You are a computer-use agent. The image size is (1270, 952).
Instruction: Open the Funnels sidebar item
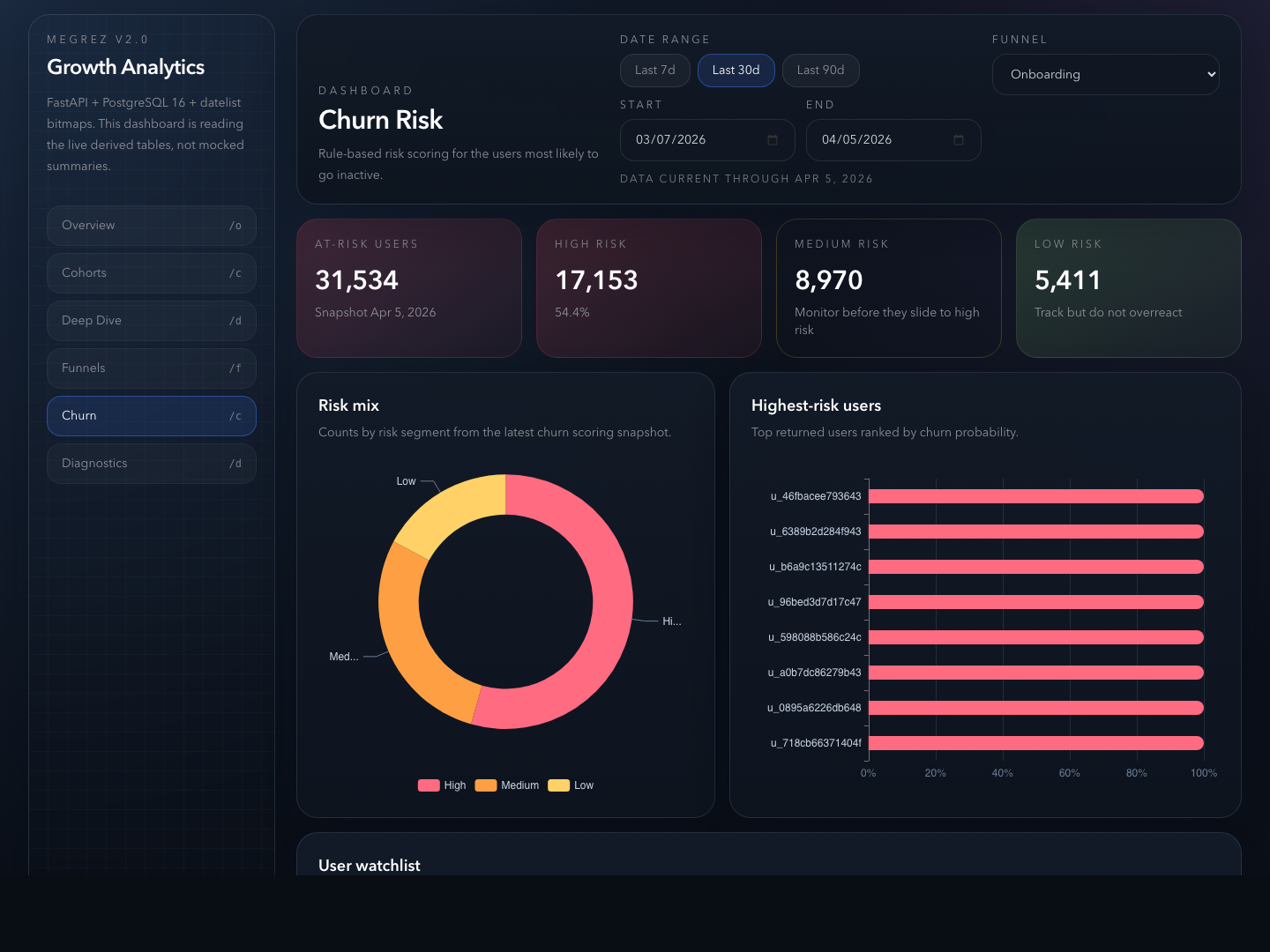[x=151, y=368]
